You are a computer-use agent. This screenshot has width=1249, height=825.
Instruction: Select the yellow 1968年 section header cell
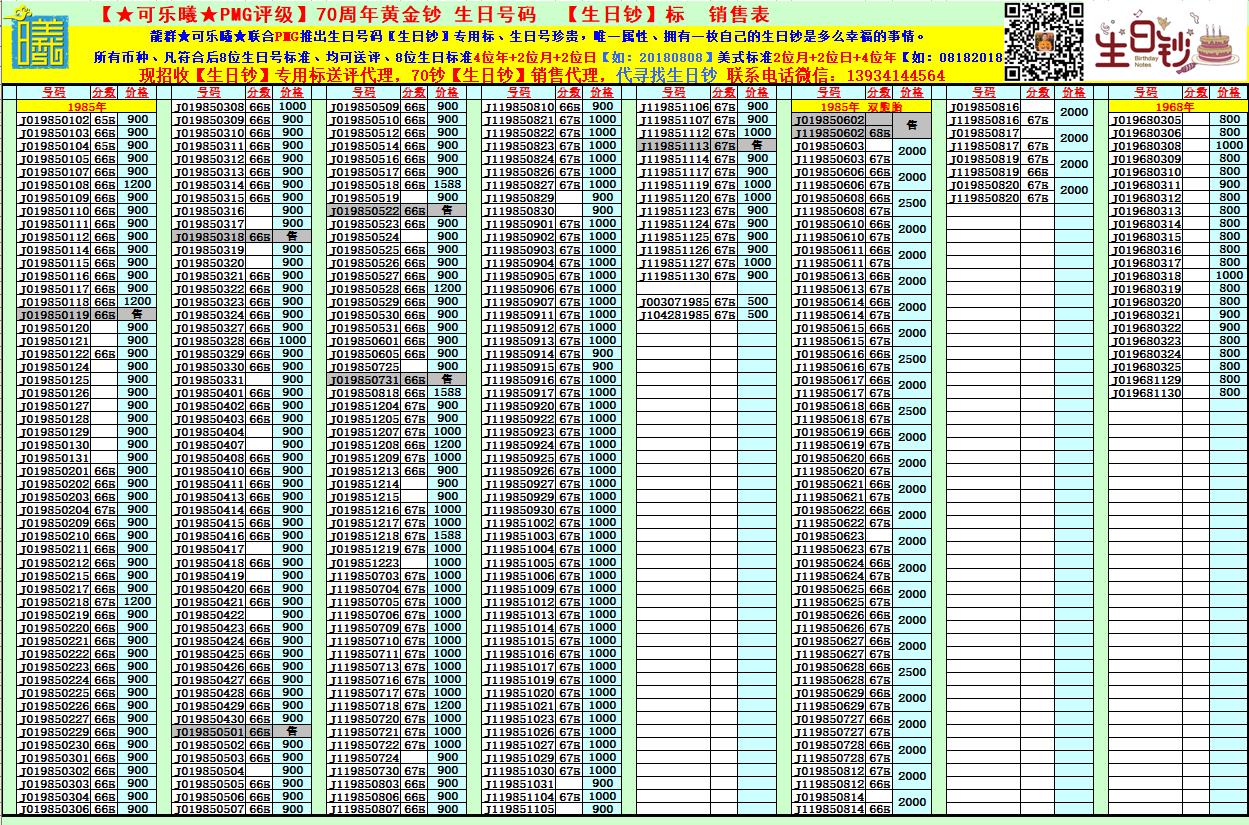pyautogui.click(x=1178, y=107)
